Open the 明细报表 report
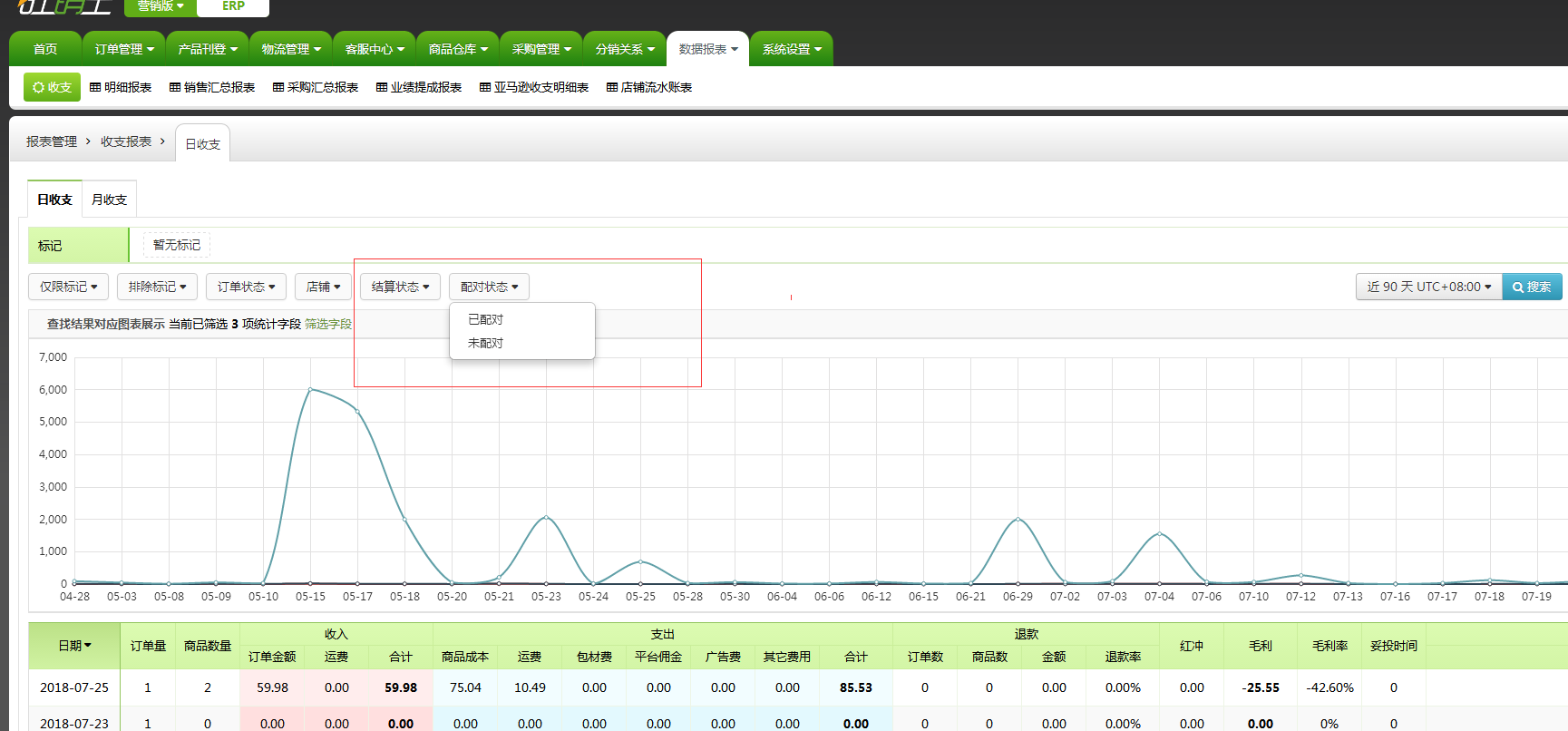The width and height of the screenshot is (1568, 731). point(121,87)
